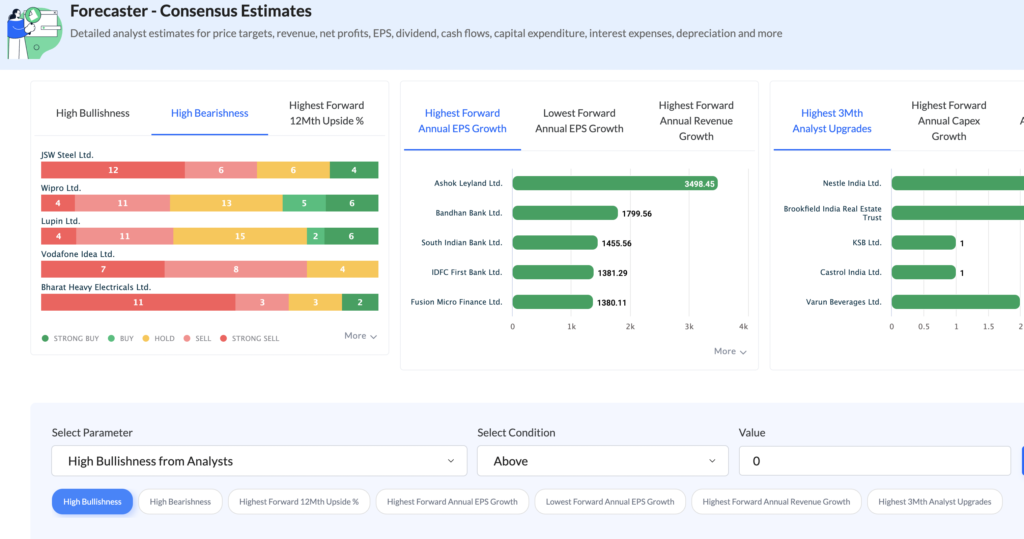1024x539 pixels.
Task: Click the Nestle India upgrades bar
Action: (x=957, y=184)
